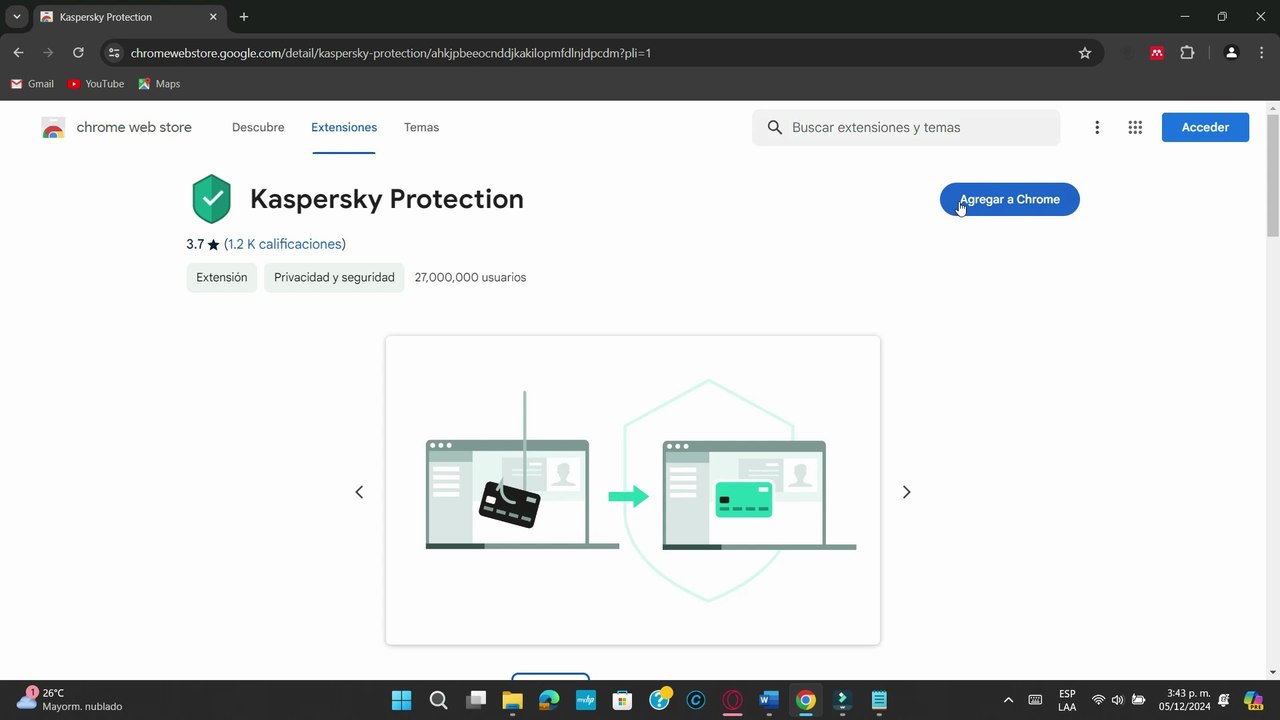Open the Wi-Fi network icon

click(1098, 700)
